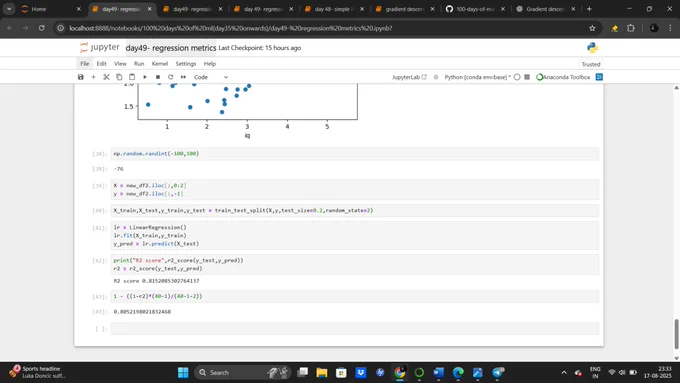Switch to gradient descent notebook tab
The height and width of the screenshot is (383, 680).
pos(405,9)
